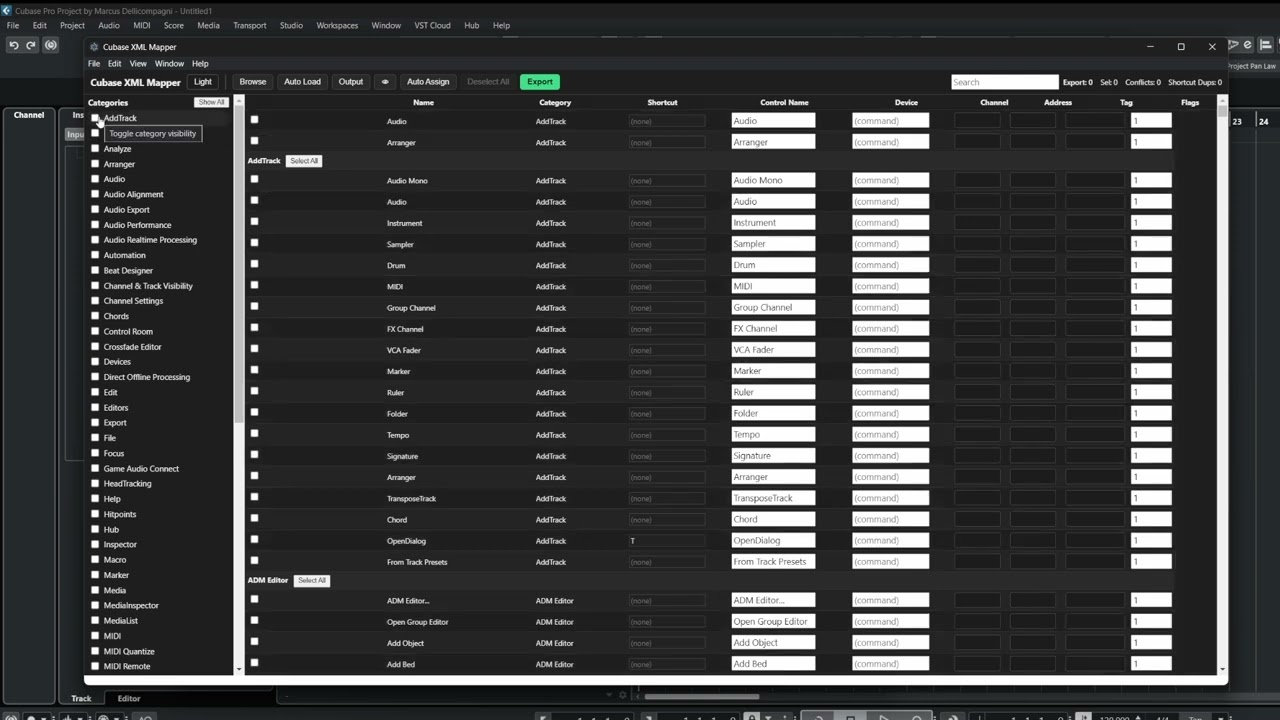Click the 'From Track Presets' row name

click(417, 562)
